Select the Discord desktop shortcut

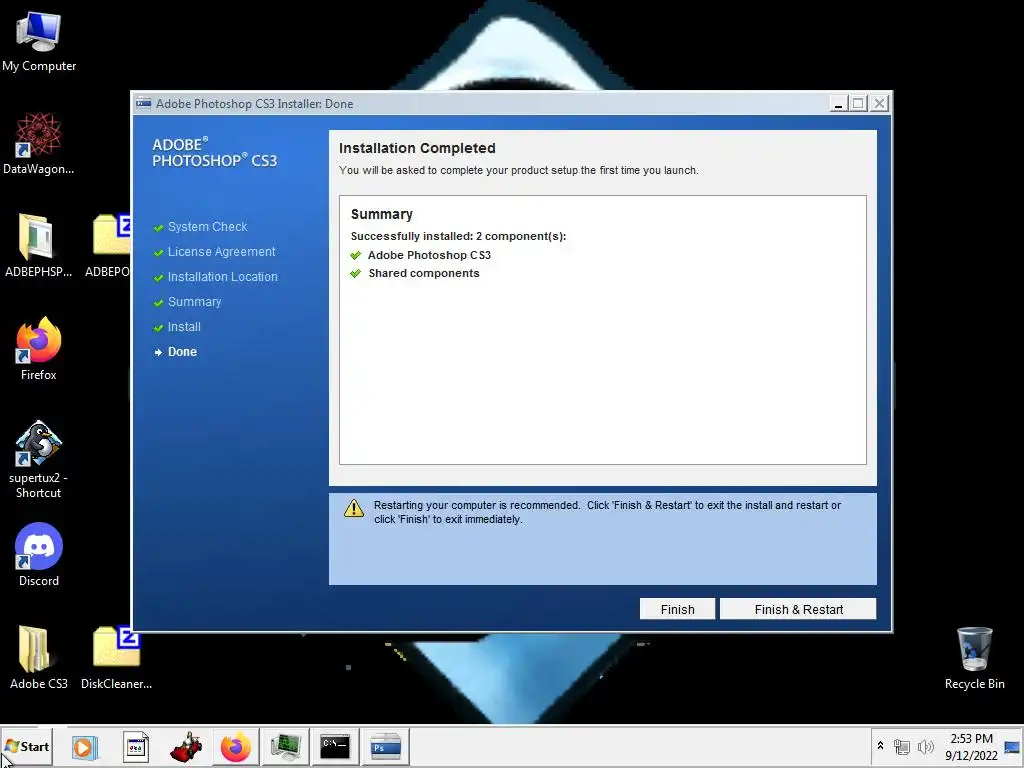click(39, 554)
